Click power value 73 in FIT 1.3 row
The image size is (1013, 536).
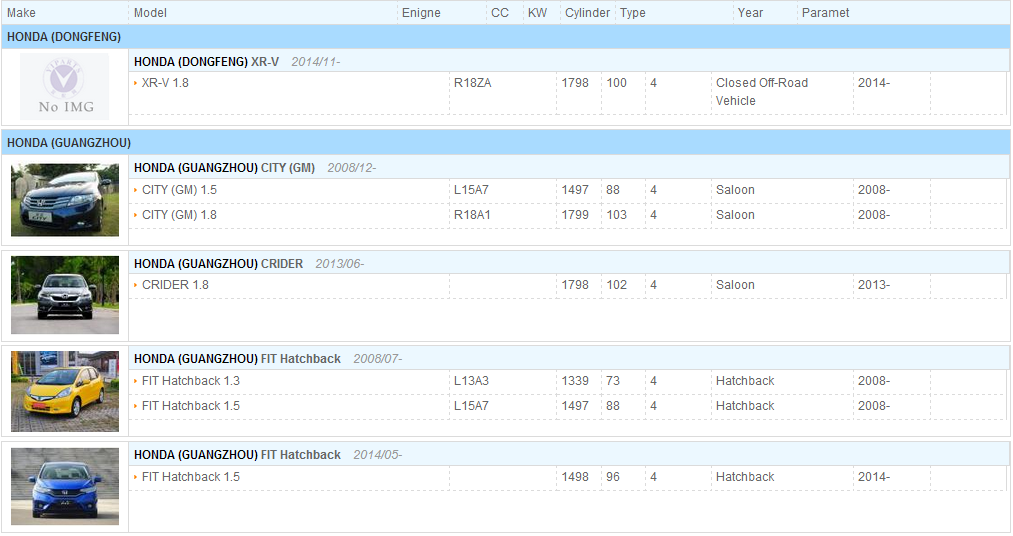point(612,381)
